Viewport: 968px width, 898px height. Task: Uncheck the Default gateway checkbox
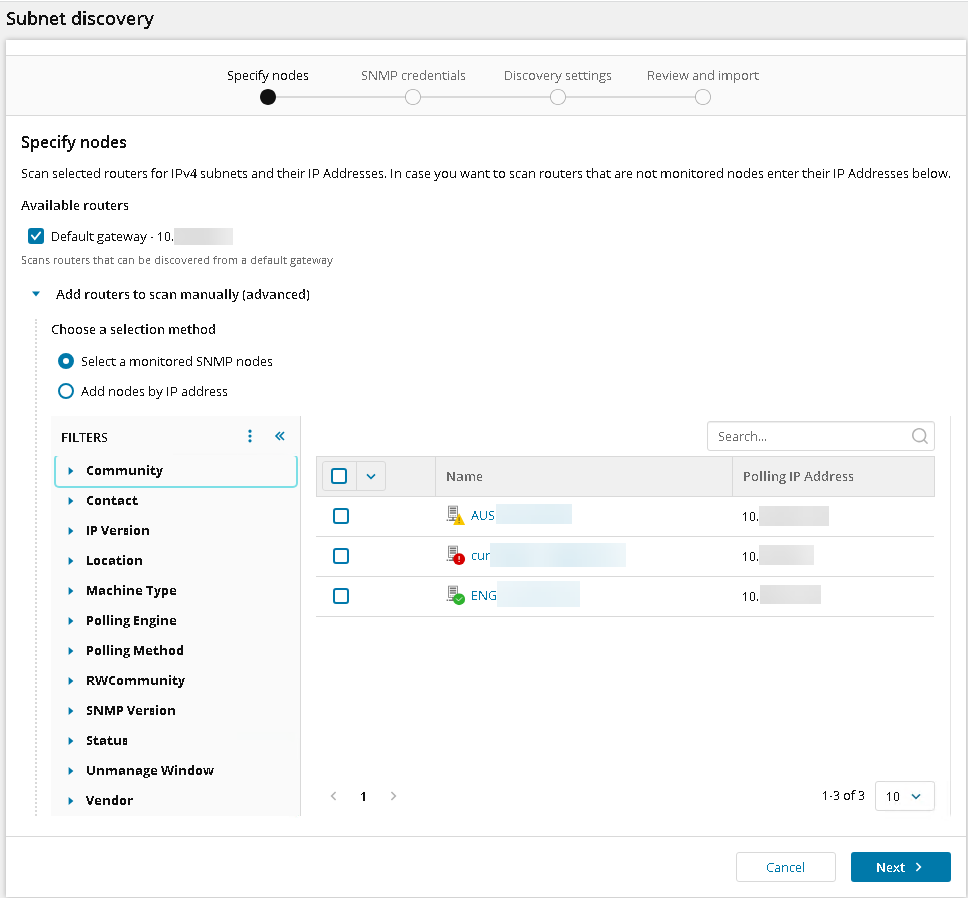pyautogui.click(x=36, y=236)
